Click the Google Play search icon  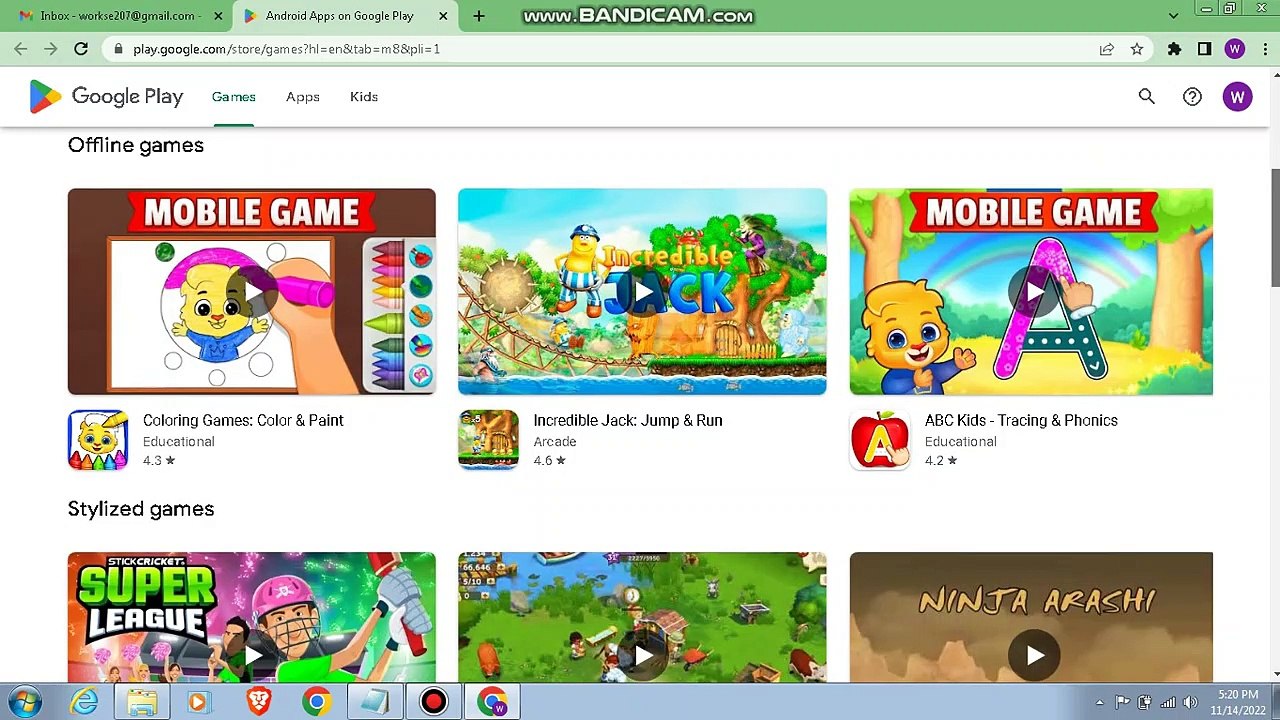click(1146, 97)
